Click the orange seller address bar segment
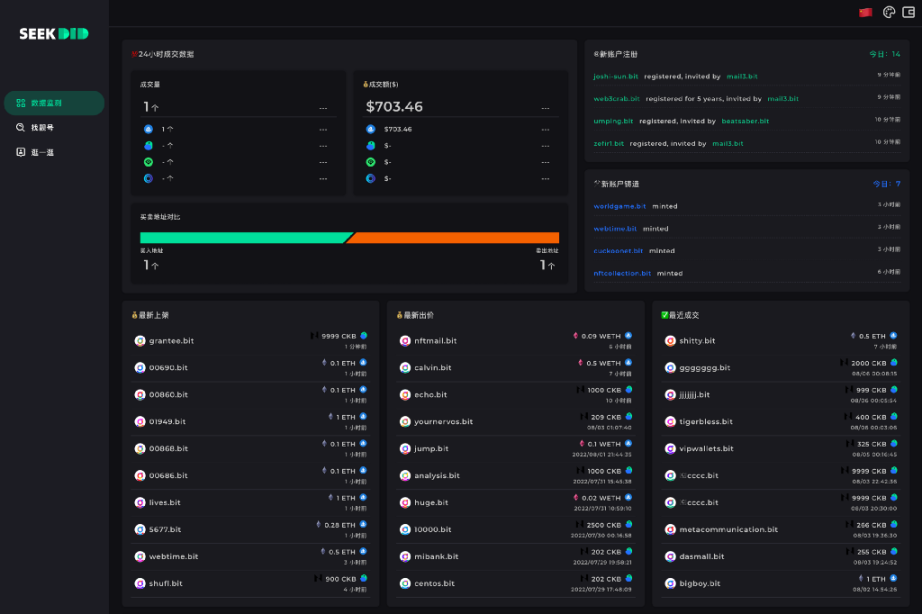 pyautogui.click(x=454, y=238)
